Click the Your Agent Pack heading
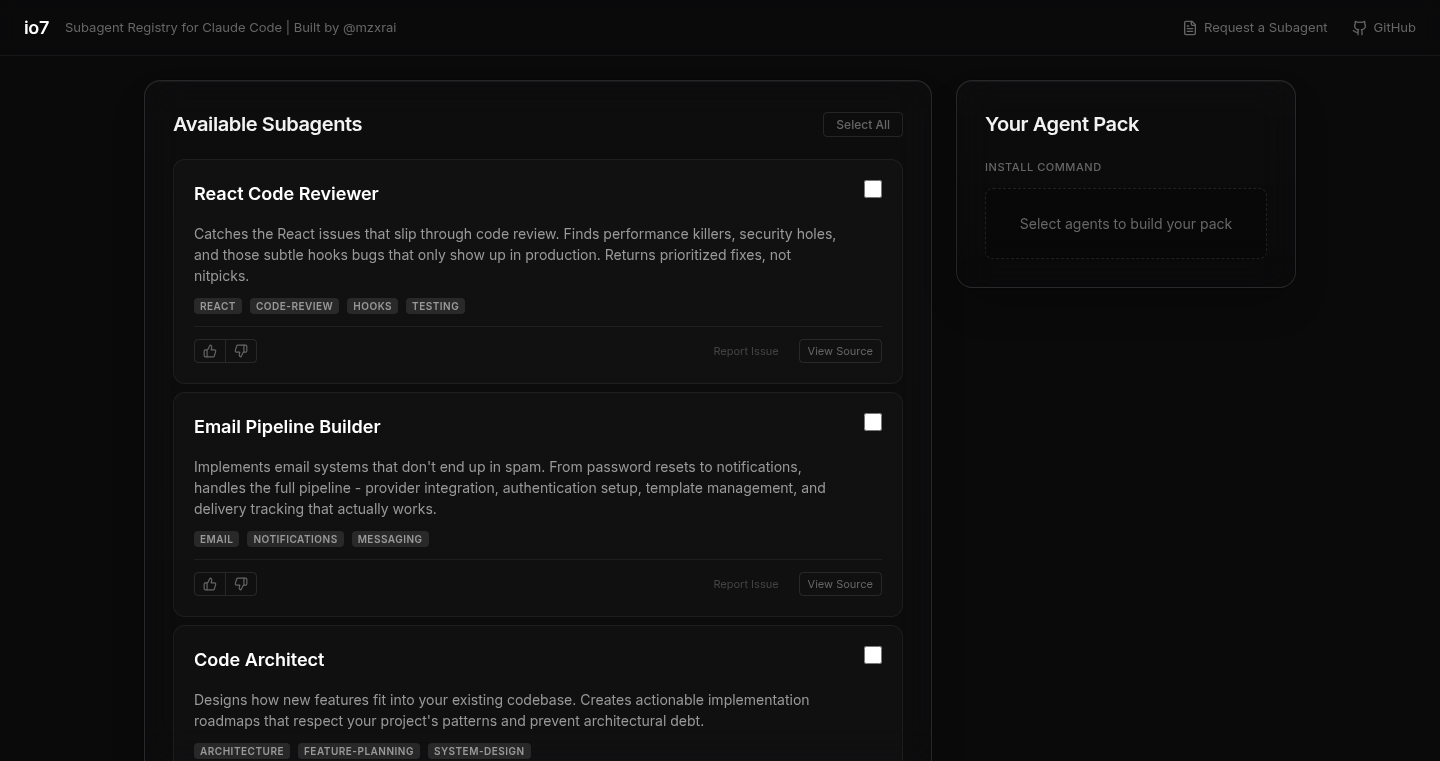 (1062, 125)
